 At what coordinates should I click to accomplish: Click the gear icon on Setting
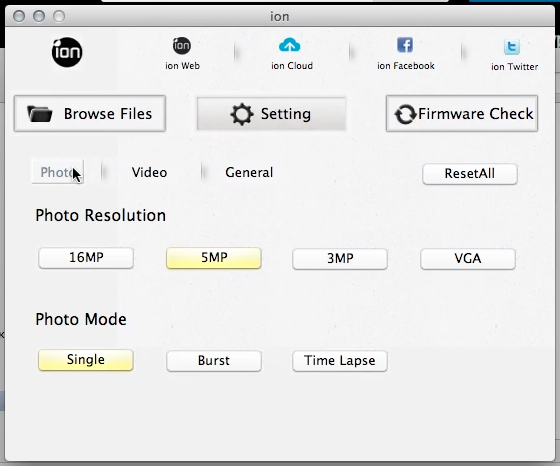[x=242, y=114]
